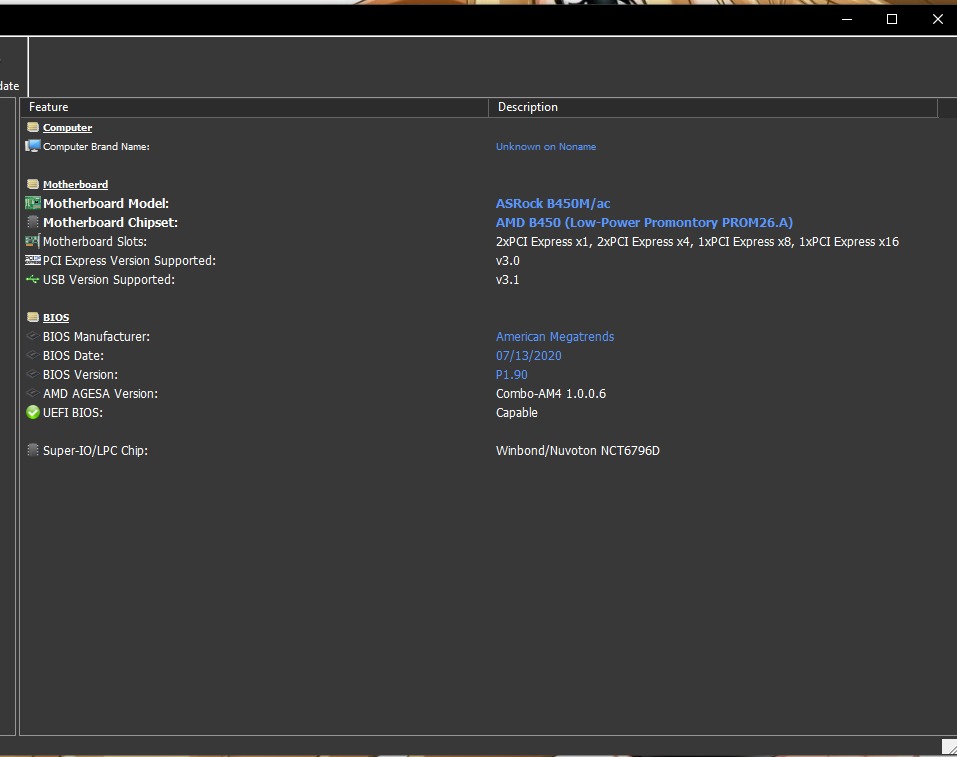Select the BIOS section heading
Screen dimensions: 957x757
click(x=56, y=317)
